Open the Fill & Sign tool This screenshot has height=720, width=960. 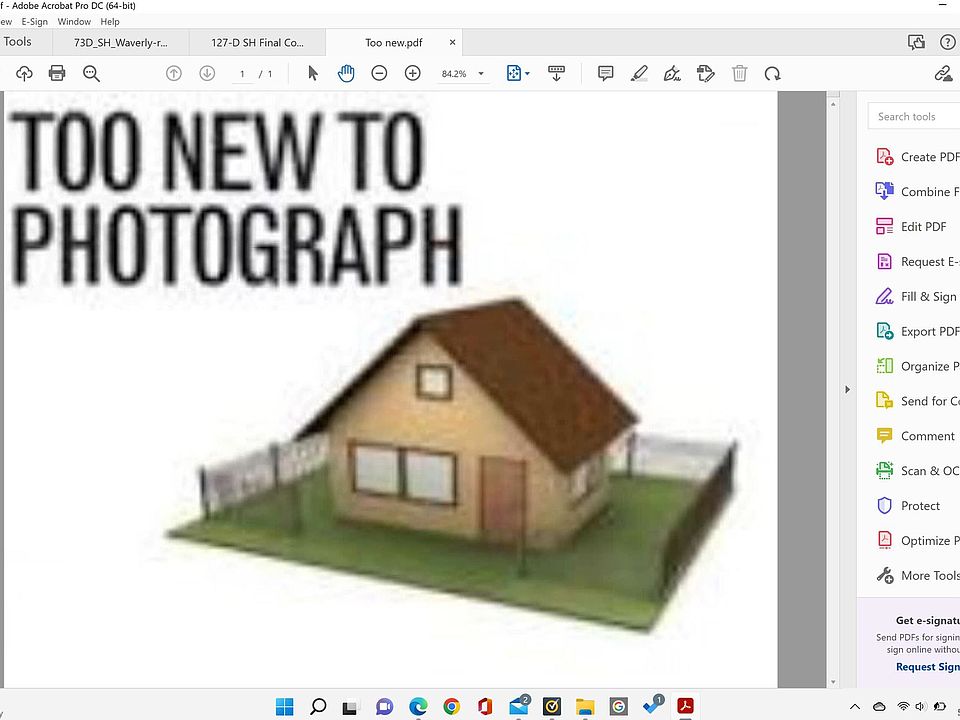(916, 296)
